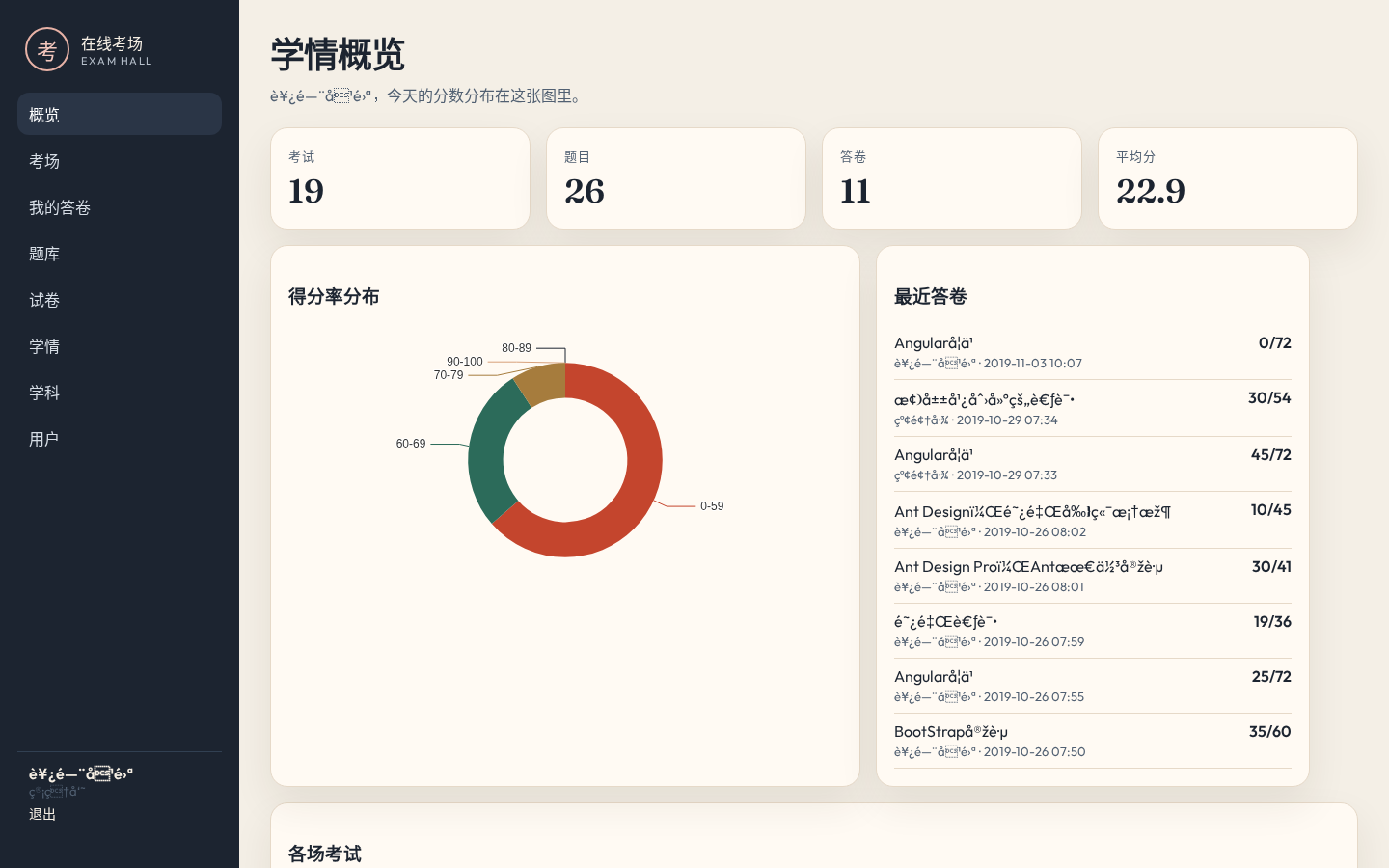Click the 0/72 score in recent answers
The image size is (1389, 868).
[x=1275, y=342]
